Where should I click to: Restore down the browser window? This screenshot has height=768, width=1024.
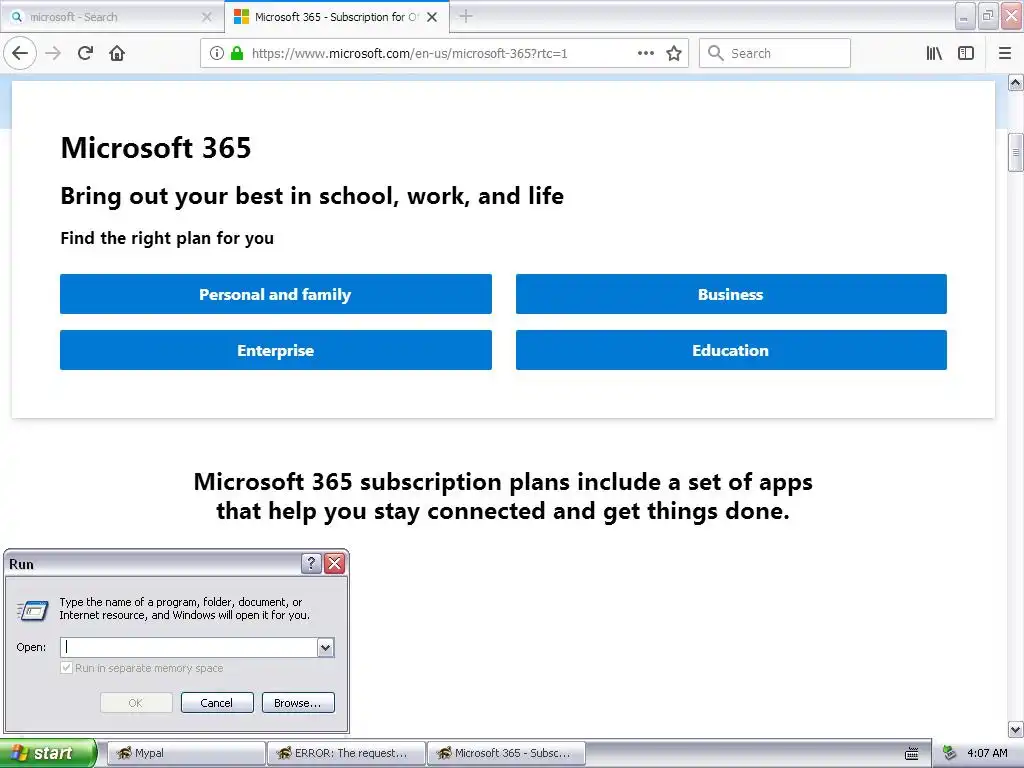[x=987, y=16]
